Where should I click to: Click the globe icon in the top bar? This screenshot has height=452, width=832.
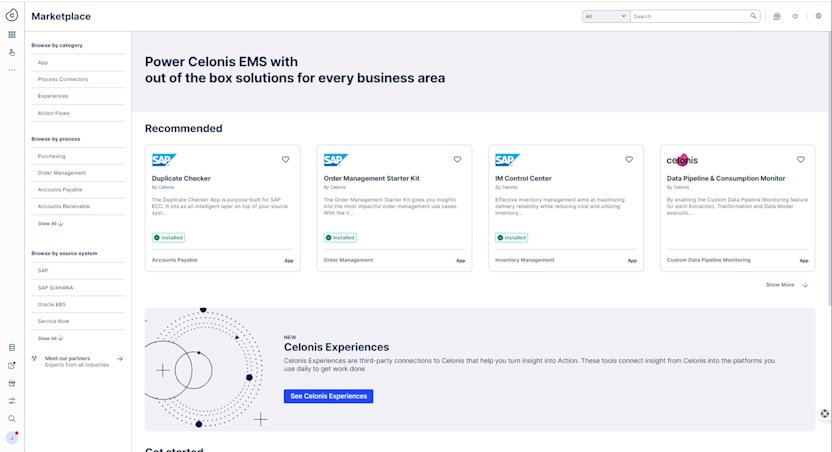pos(818,16)
